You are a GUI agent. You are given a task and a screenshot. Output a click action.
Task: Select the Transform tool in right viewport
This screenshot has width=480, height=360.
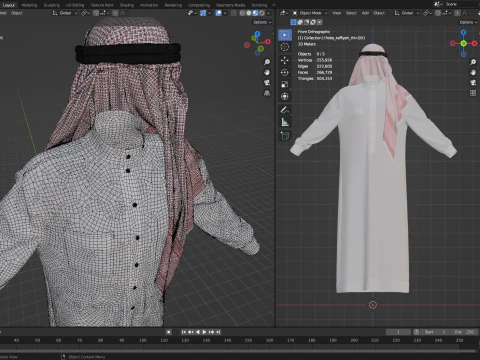285,96
